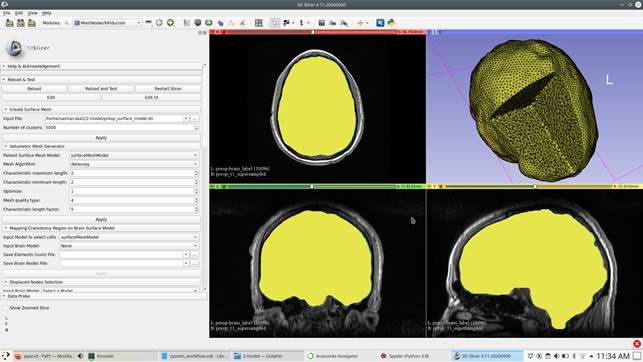Open the module history icon
This screenshot has width=643, height=362.
pos(148,23)
